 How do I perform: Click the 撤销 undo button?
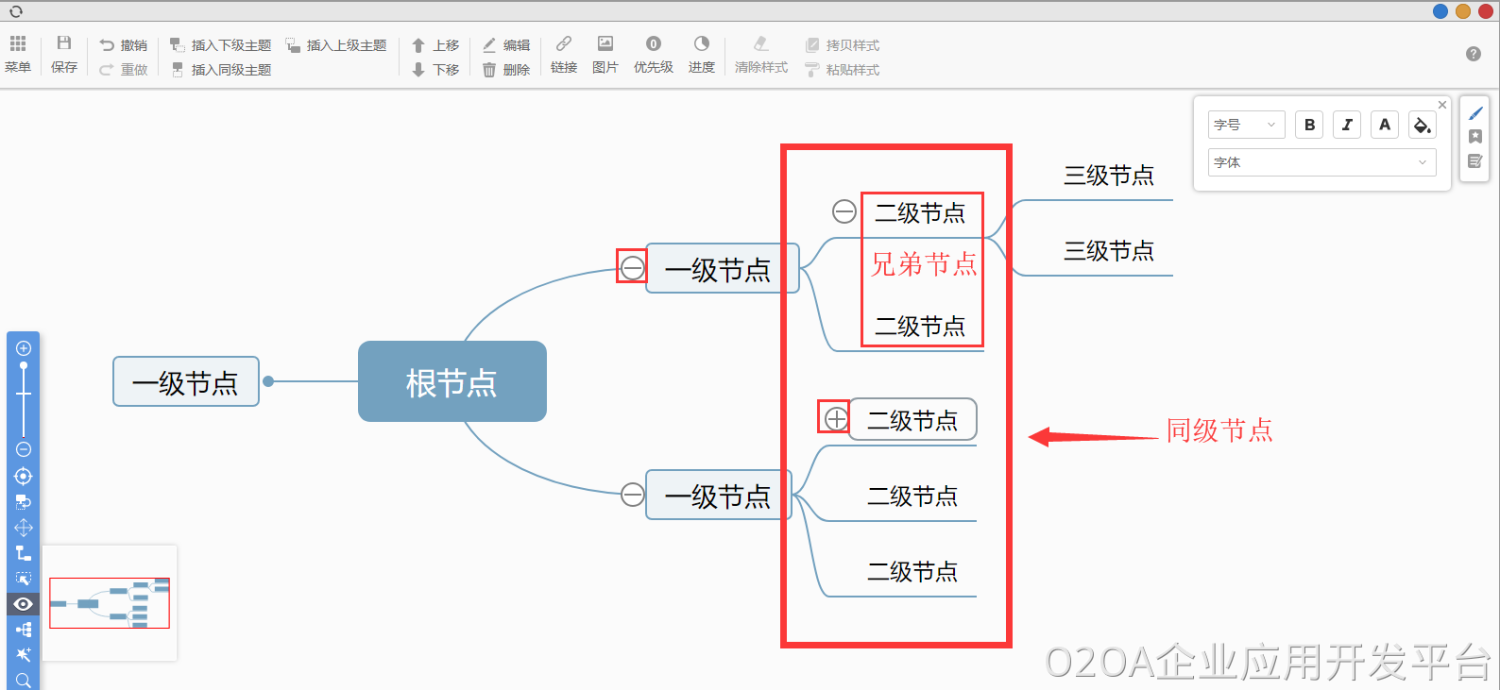click(x=123, y=45)
